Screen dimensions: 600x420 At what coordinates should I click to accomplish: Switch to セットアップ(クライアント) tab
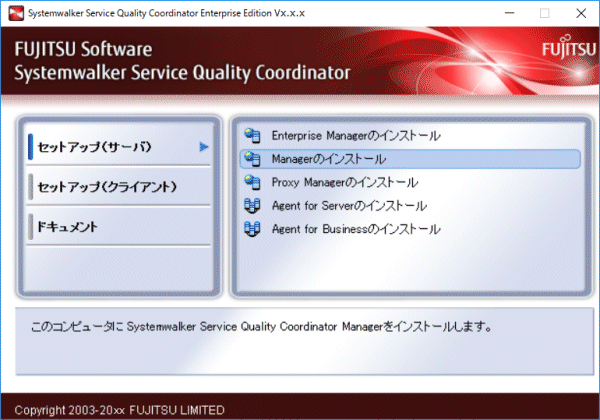point(119,187)
